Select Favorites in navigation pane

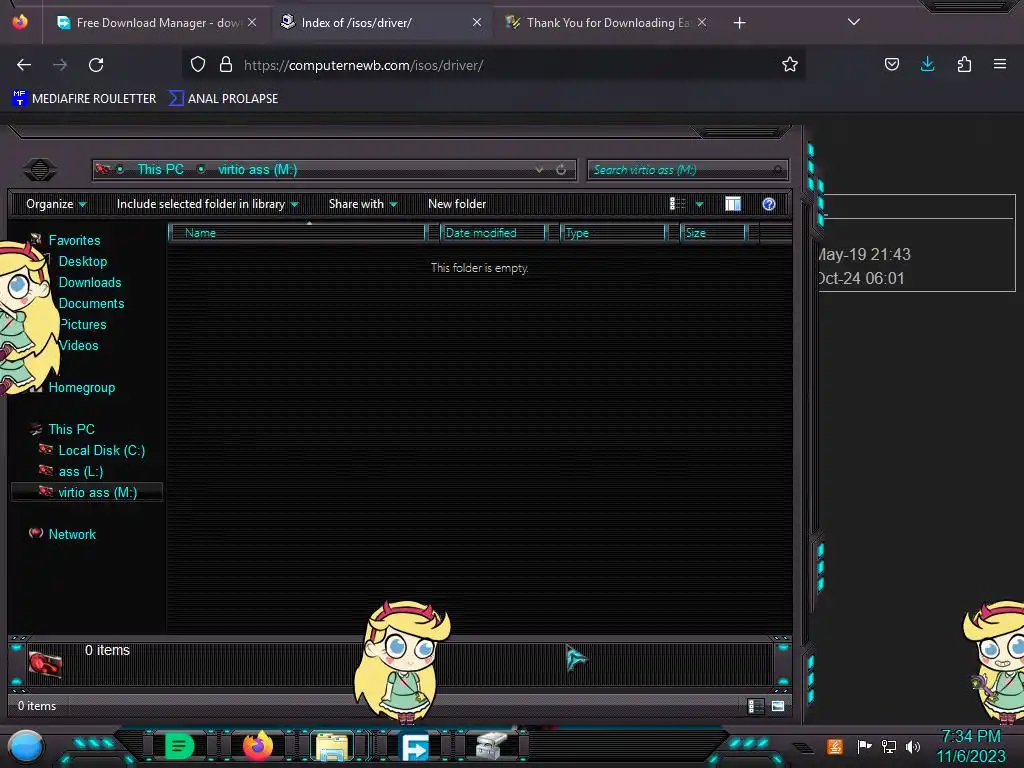(x=74, y=240)
